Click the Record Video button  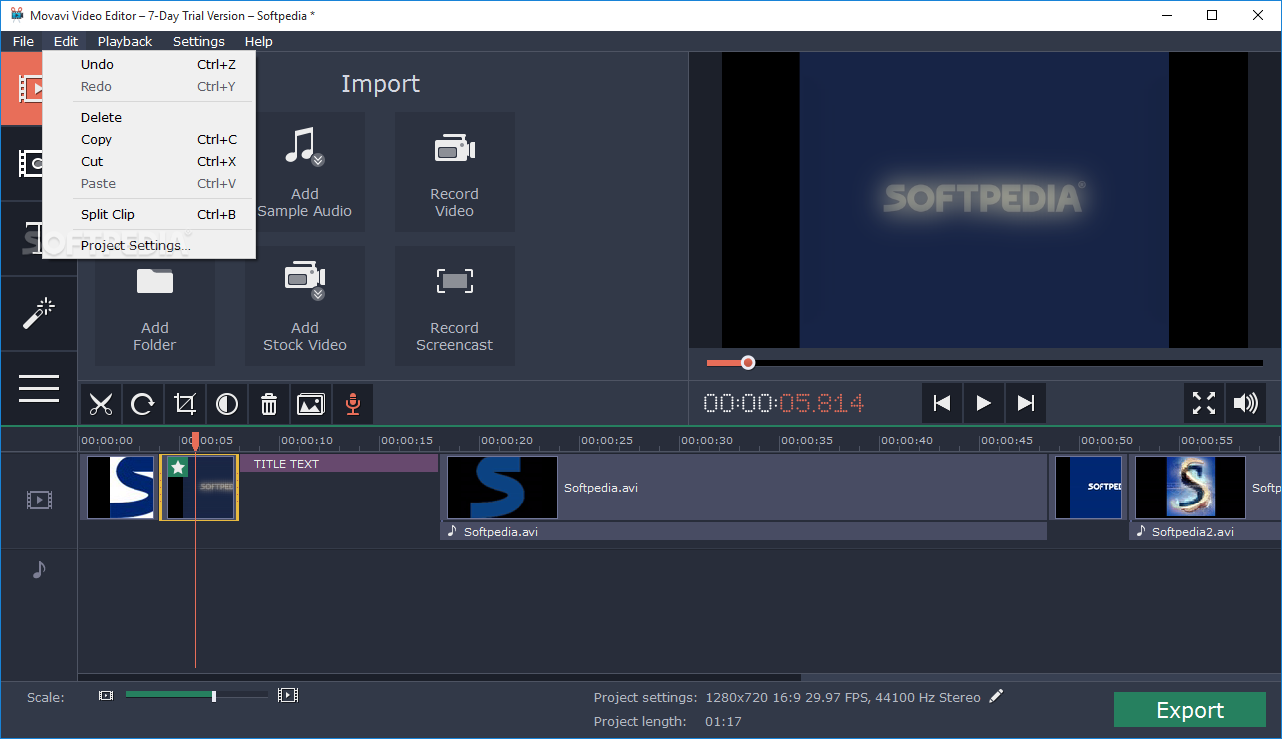coord(455,172)
